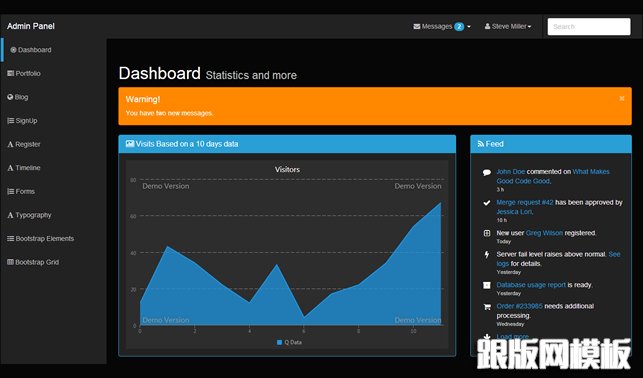643x378 pixels.
Task: Click the Bootstrap Elements bars icon
Action: click(11, 239)
